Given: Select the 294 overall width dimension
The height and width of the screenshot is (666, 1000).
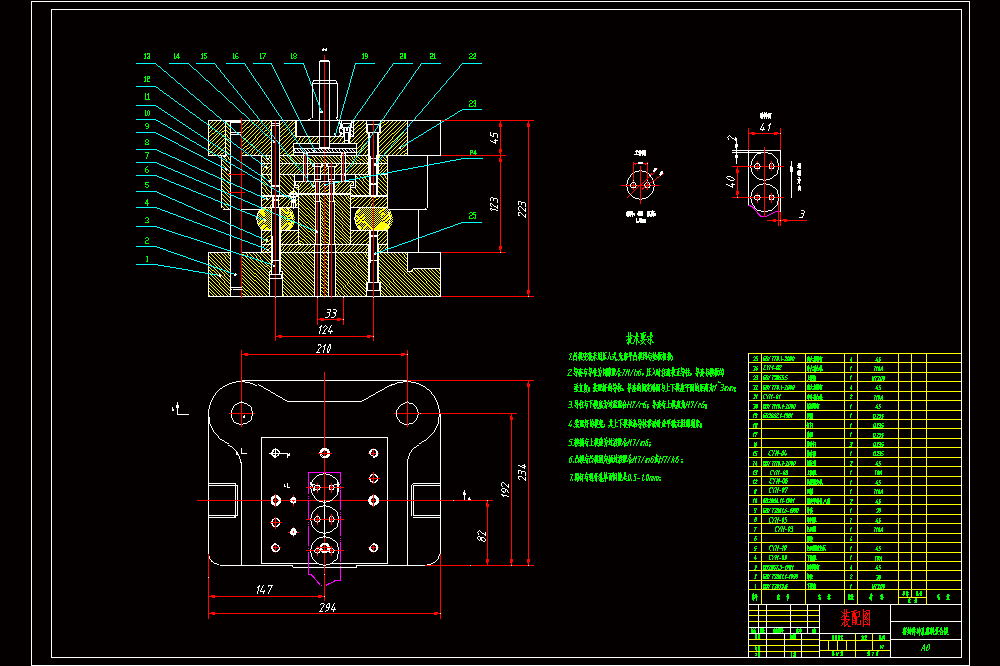Looking at the screenshot, I should pyautogui.click(x=327, y=607).
